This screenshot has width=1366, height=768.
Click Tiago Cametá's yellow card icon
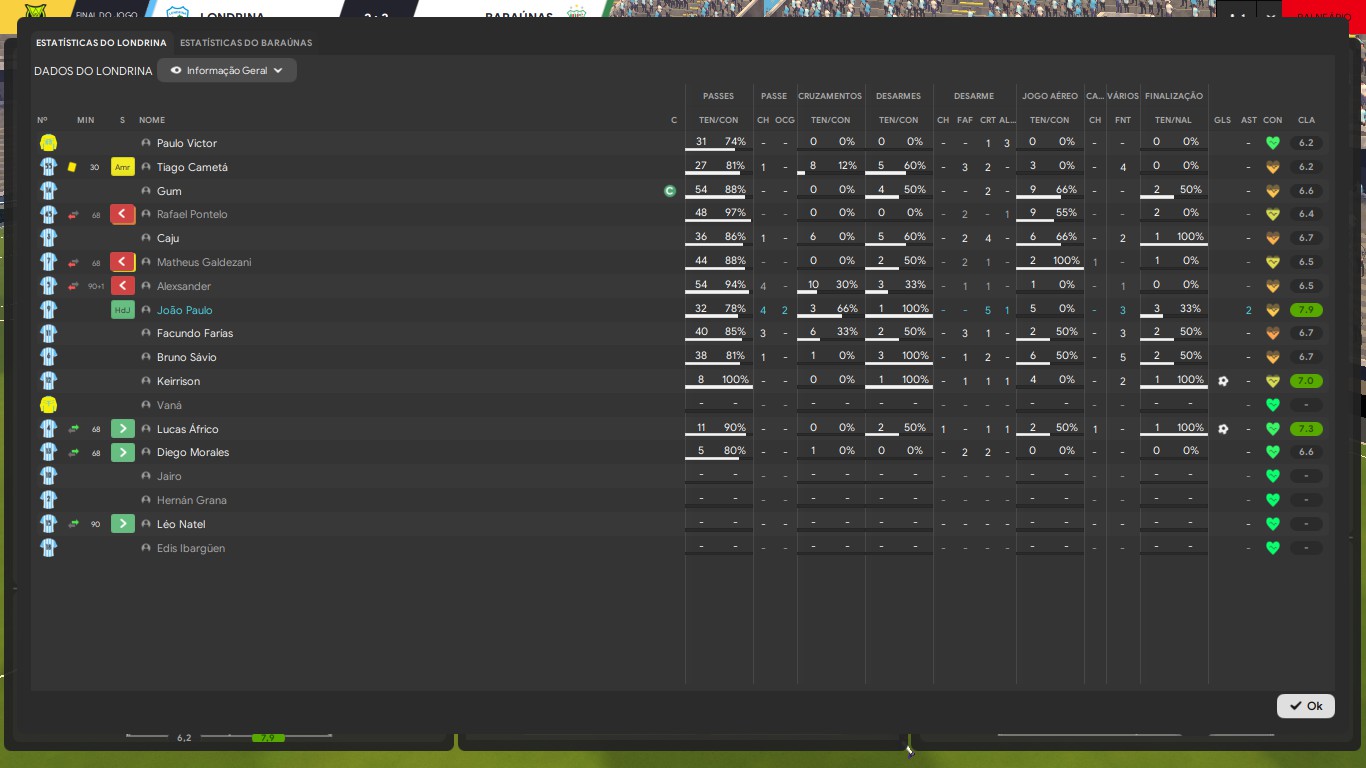[72, 167]
